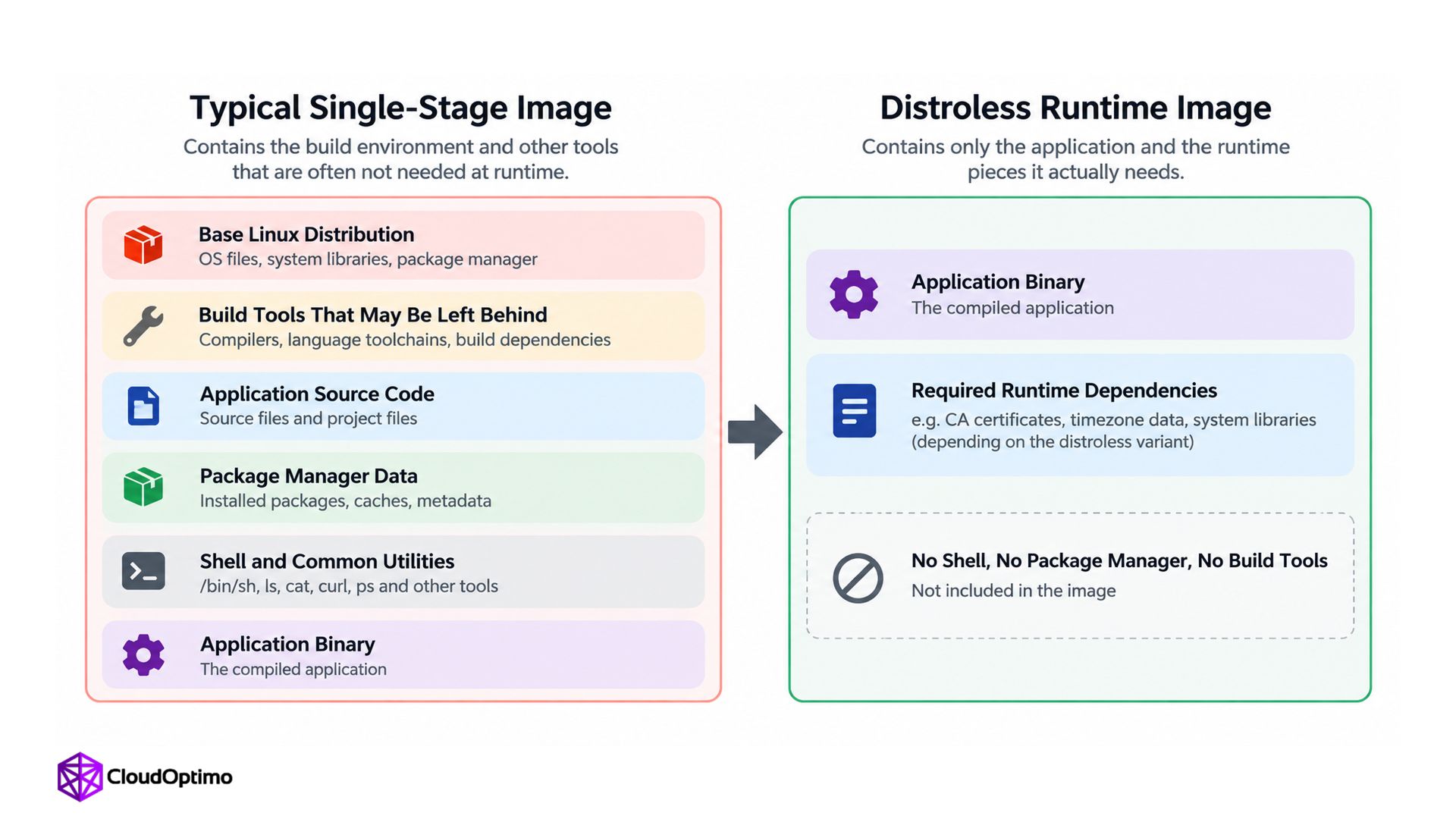
Task: Click "(depending on the distroless variant)"
Action: coord(1053,442)
